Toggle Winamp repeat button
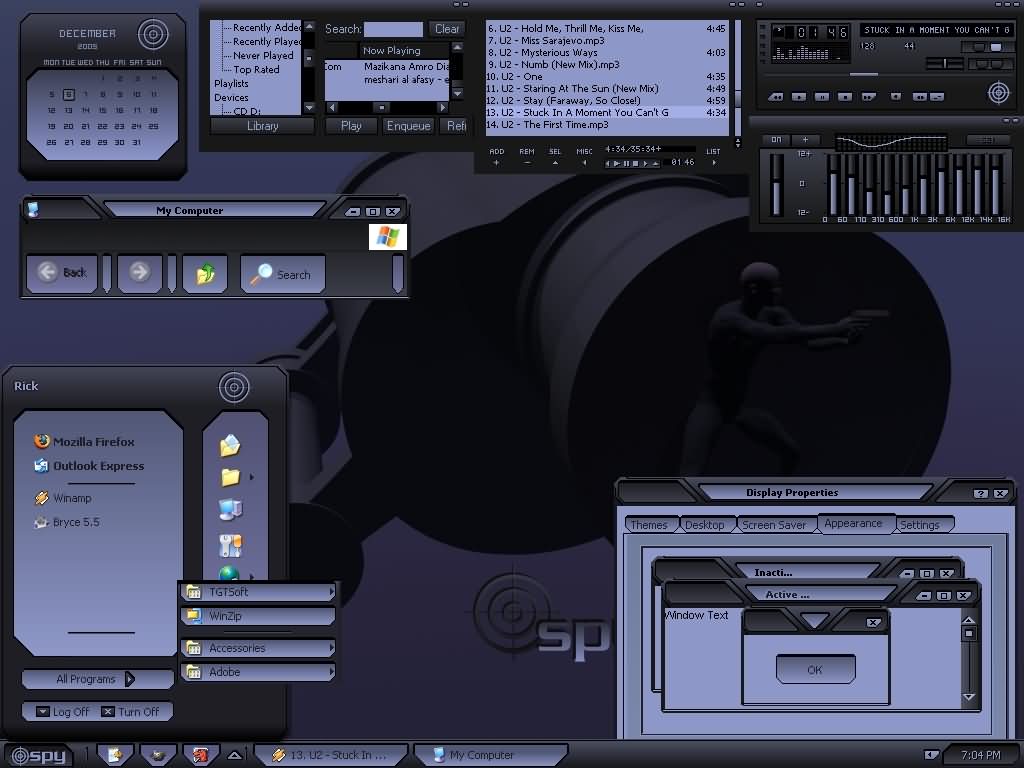 (x=937, y=97)
